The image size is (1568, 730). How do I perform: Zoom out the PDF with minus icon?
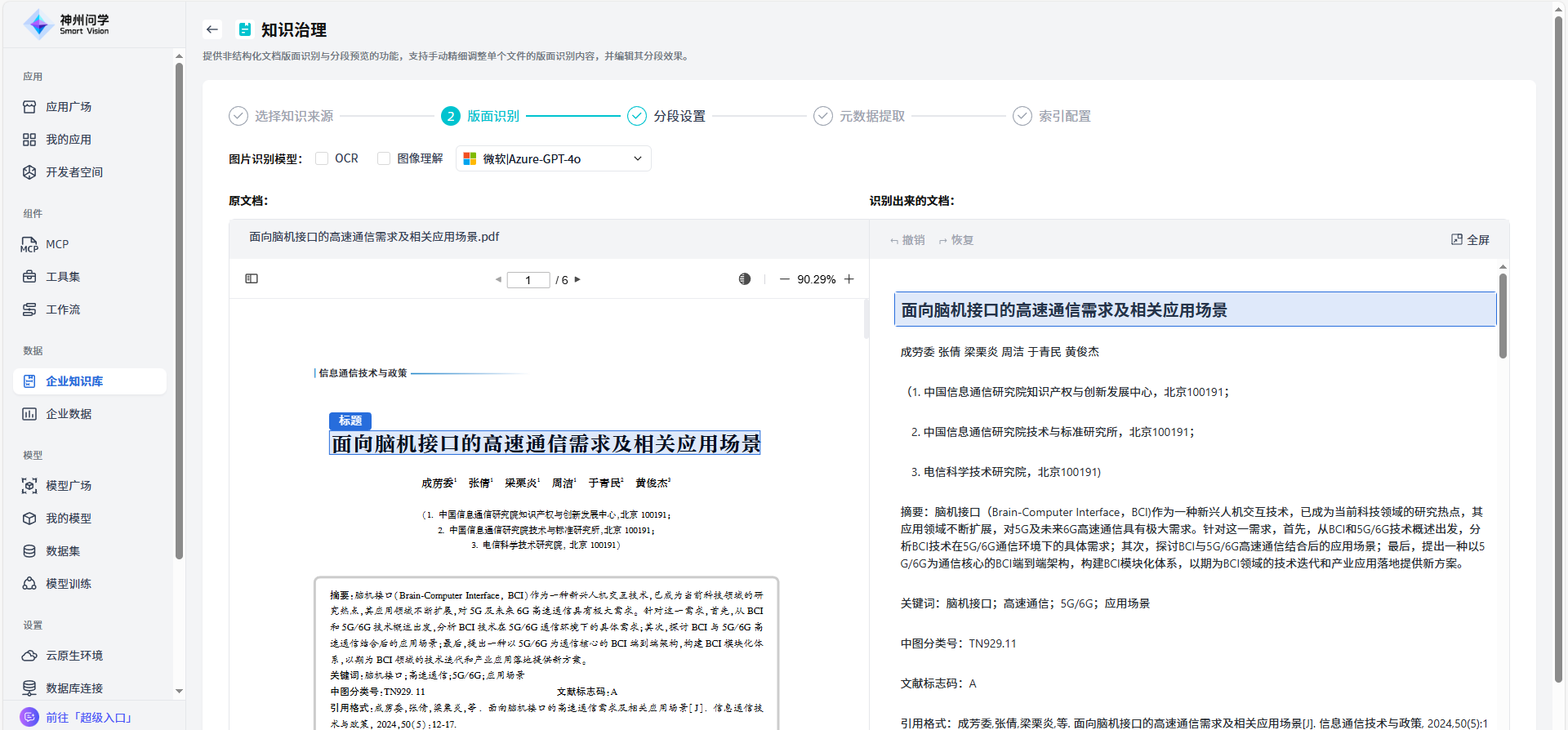point(784,279)
